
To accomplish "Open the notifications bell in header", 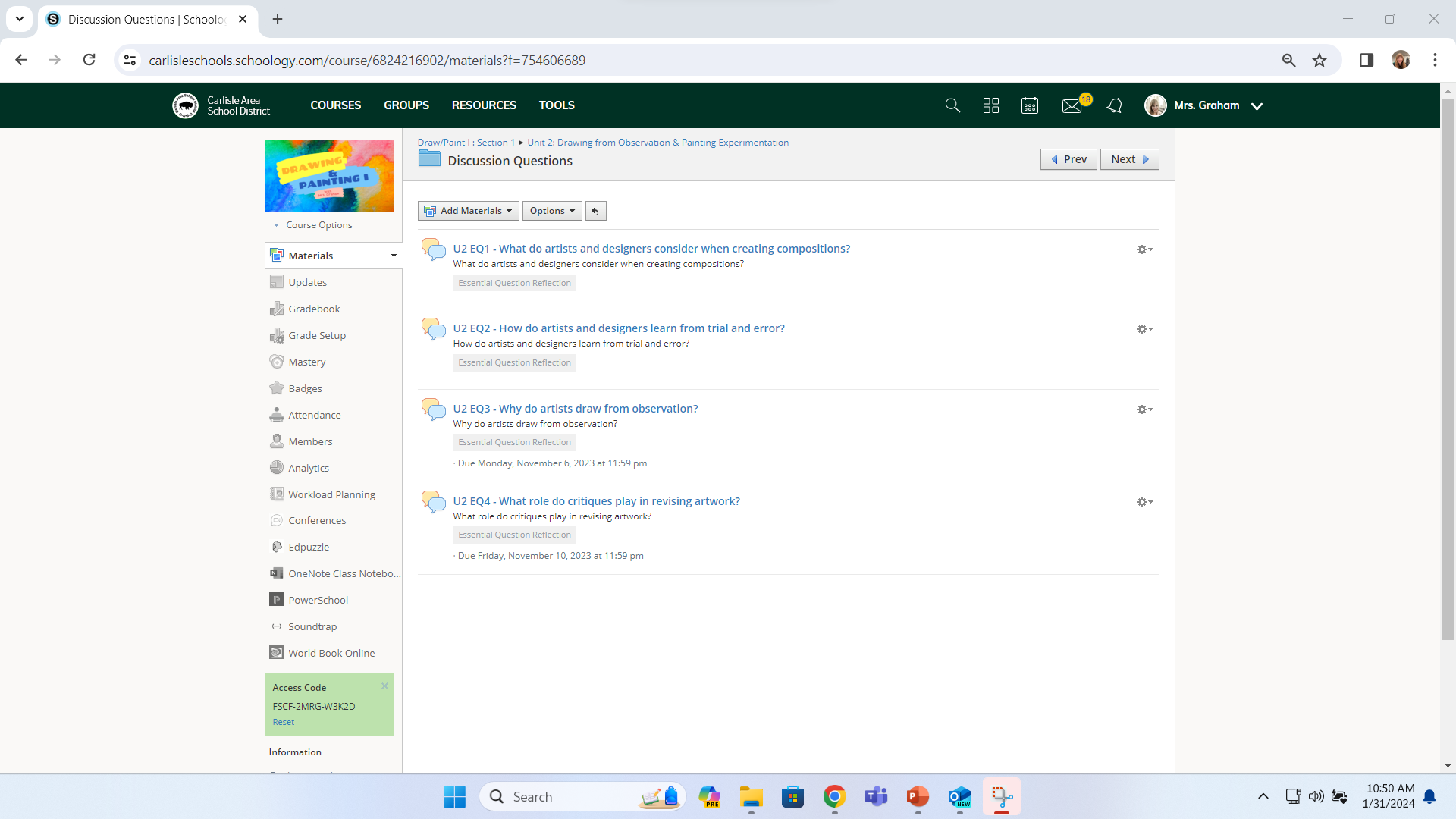I will point(1114,105).
